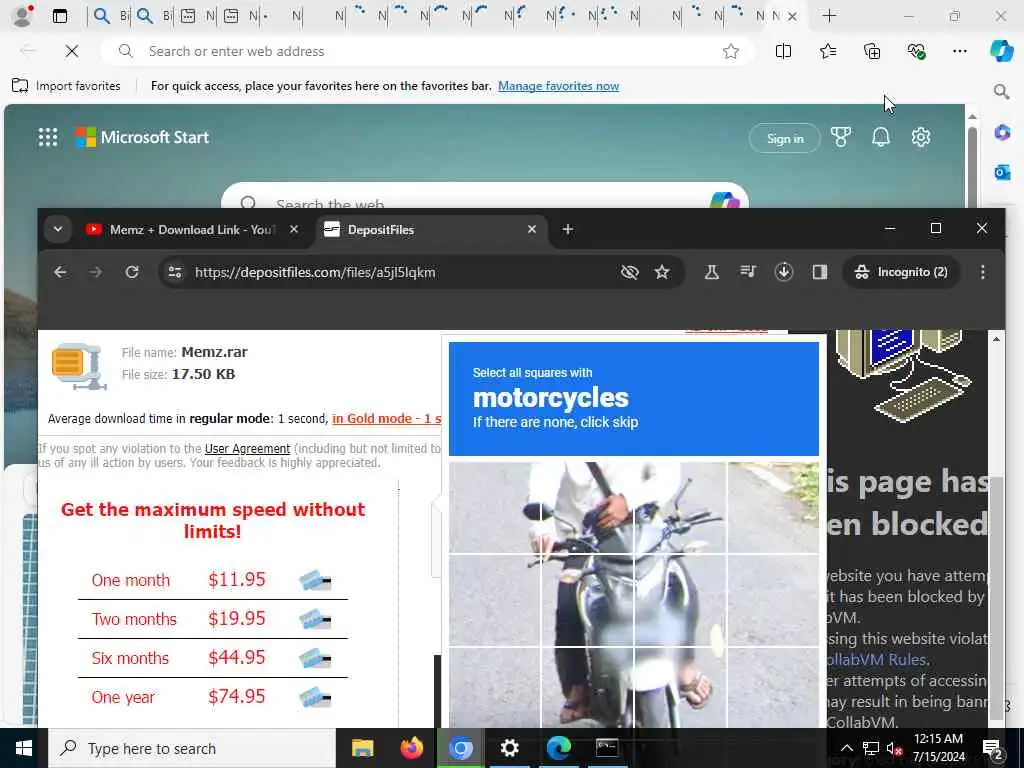Stop loading the page in Edge
Screen dimensions: 1024x768
72,51
